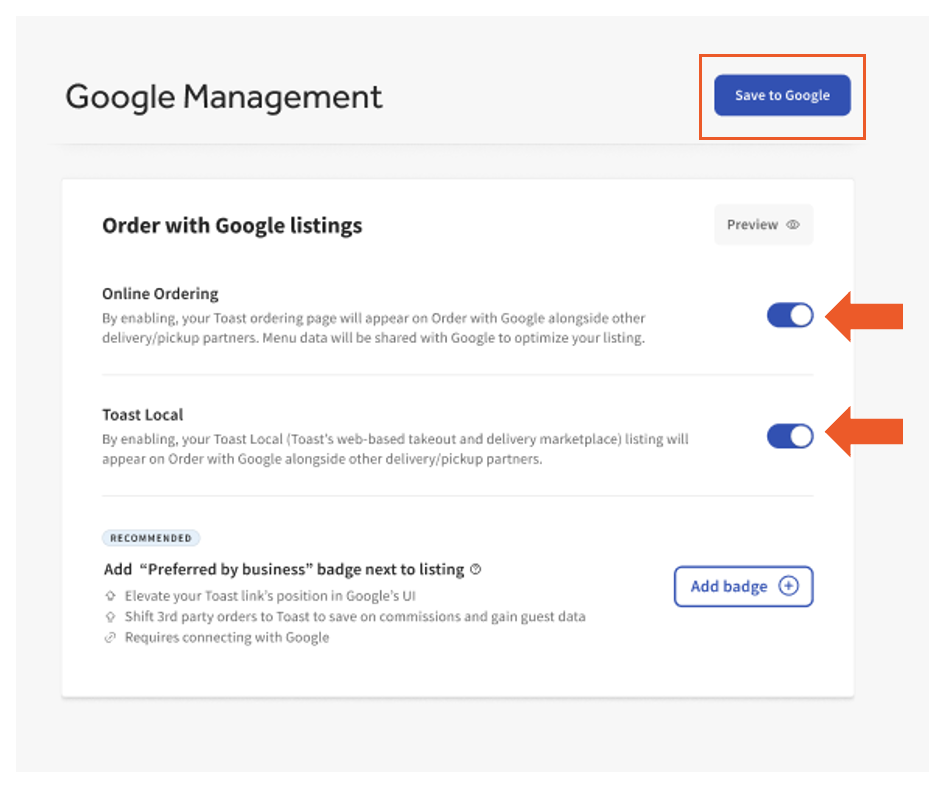The height and width of the screenshot is (794, 946).
Task: Click the Toast Local setting label
Action: [x=143, y=415]
